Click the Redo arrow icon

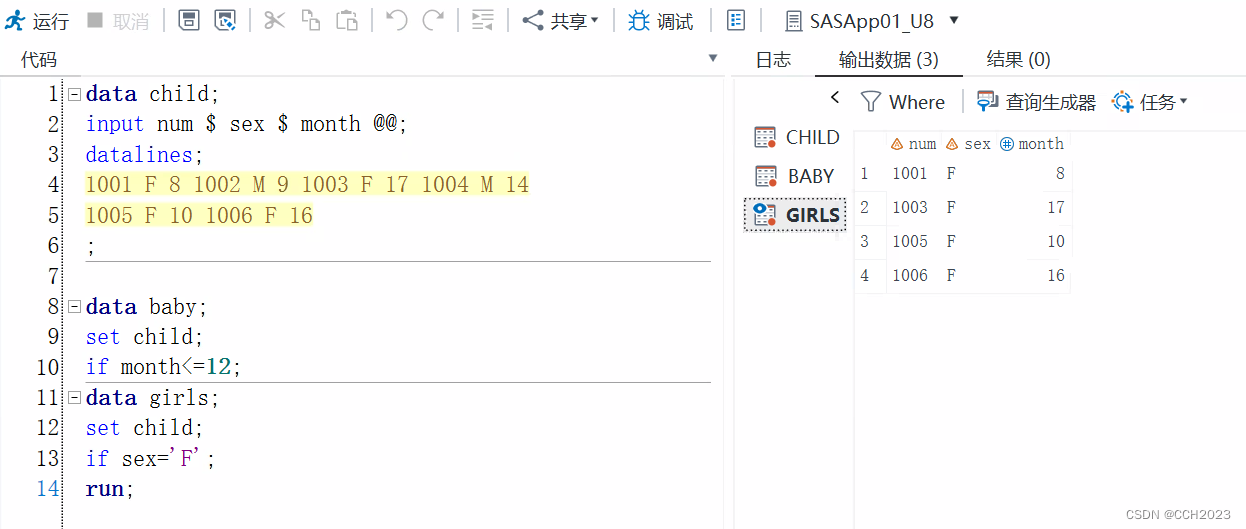point(433,20)
